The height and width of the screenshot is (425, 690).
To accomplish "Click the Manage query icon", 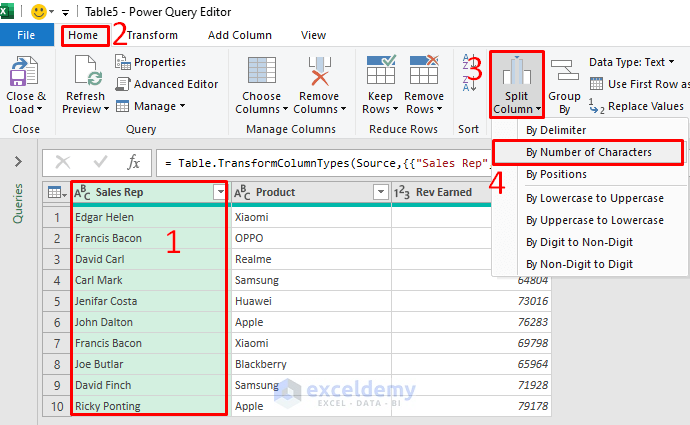I will point(122,106).
